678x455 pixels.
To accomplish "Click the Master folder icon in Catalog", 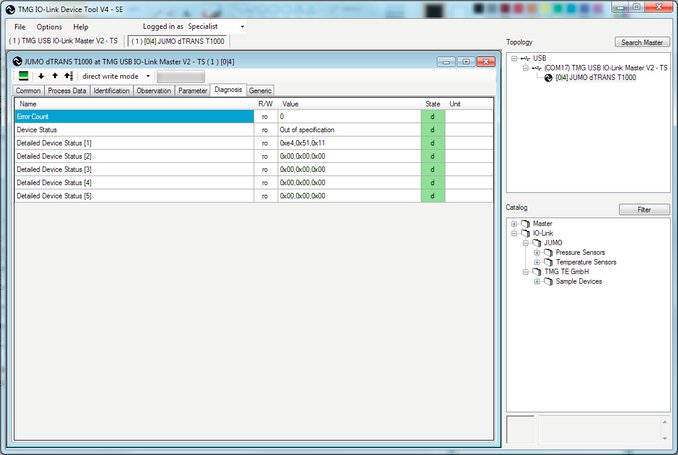I will pos(526,224).
